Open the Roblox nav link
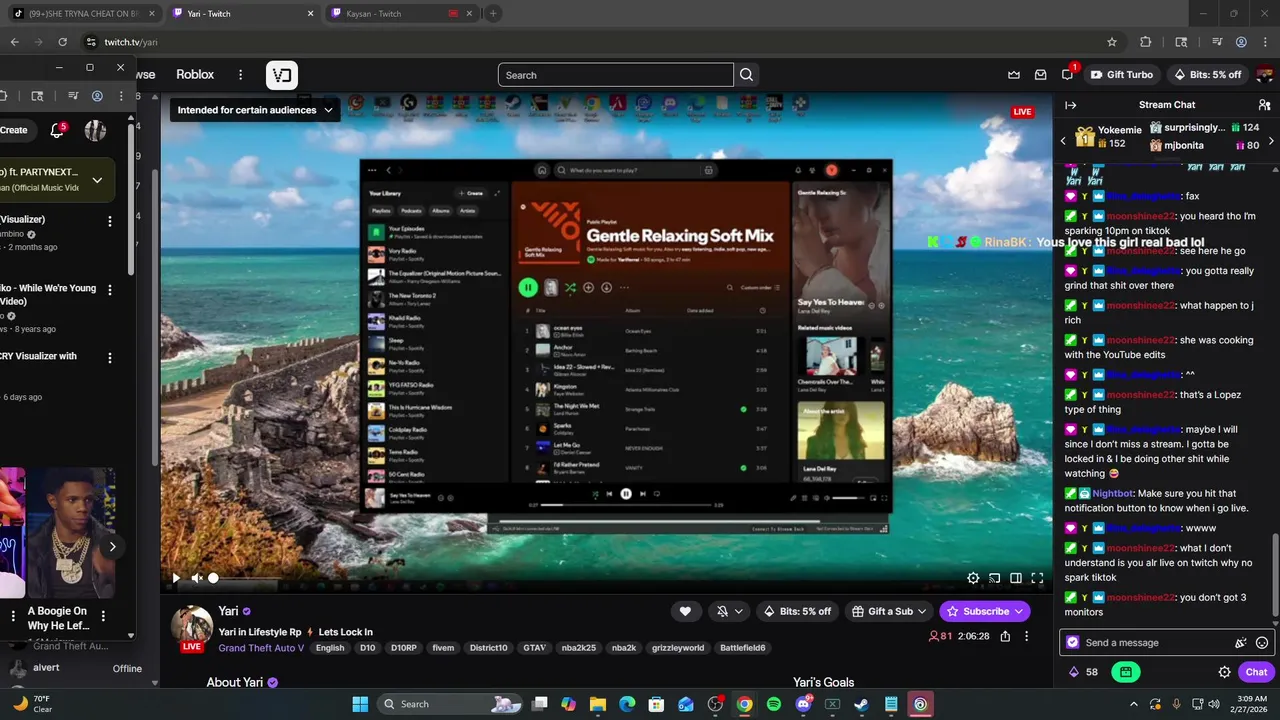Screen dimensions: 1280x720 (x=195, y=75)
